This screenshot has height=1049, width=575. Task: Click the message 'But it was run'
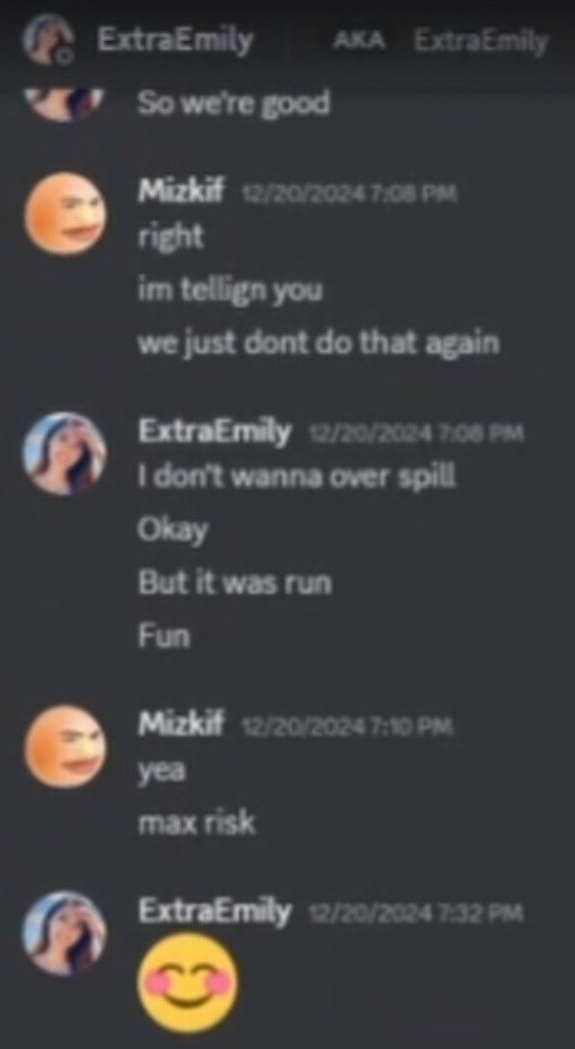tap(234, 583)
